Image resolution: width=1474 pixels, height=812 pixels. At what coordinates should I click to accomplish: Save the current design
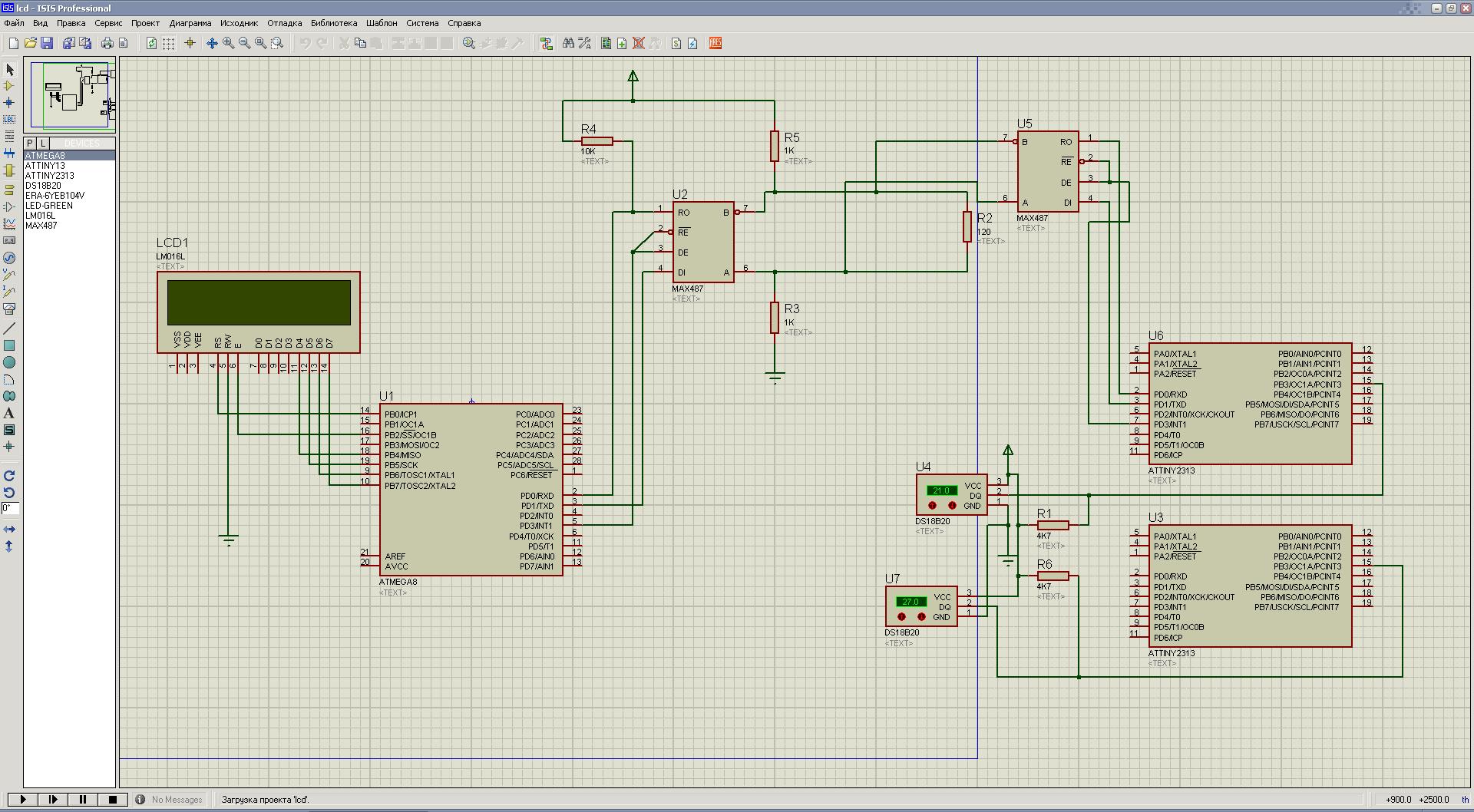click(47, 44)
